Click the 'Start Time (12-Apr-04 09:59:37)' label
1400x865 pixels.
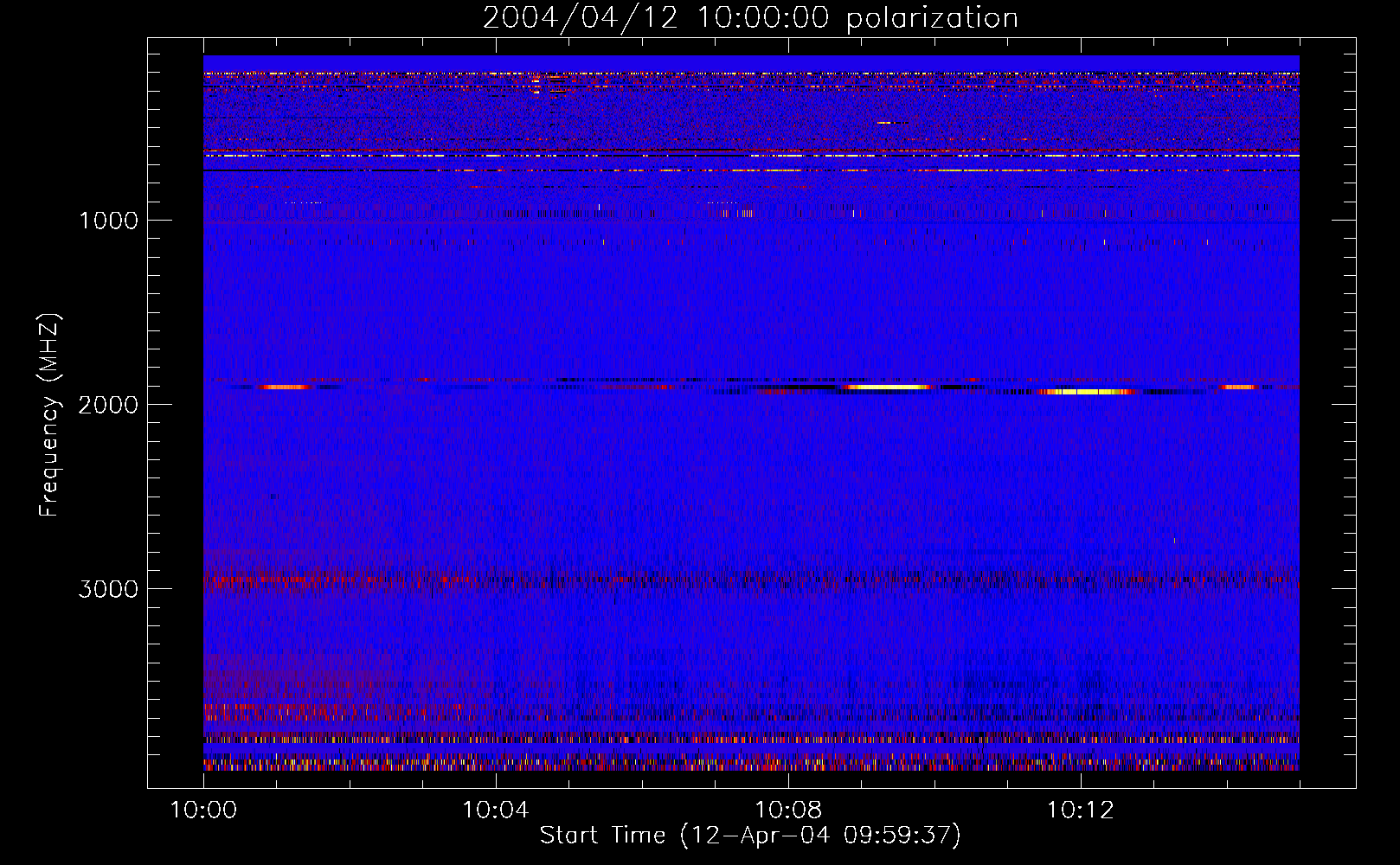tap(750, 836)
